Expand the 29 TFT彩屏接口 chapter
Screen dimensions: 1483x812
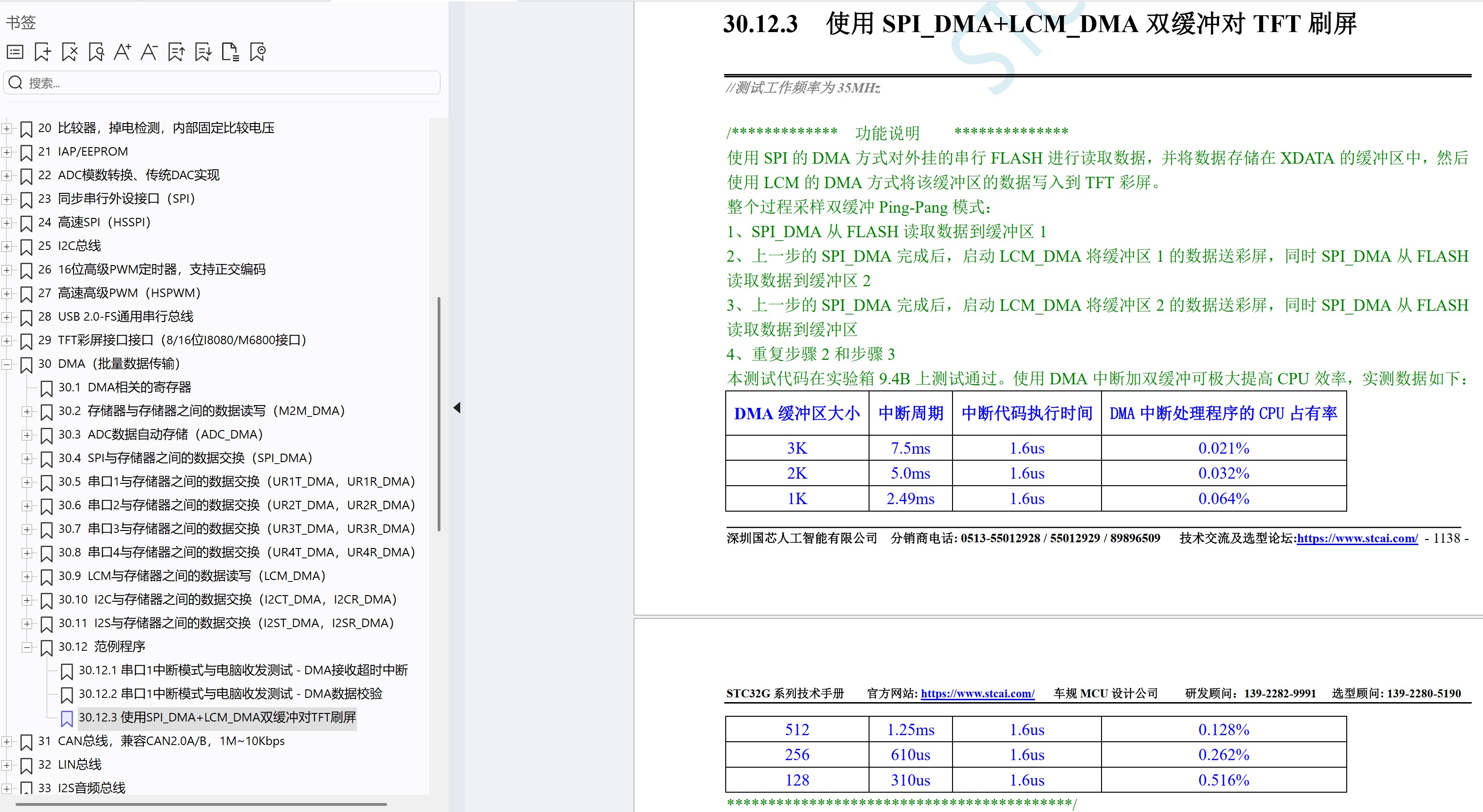pyautogui.click(x=6, y=340)
